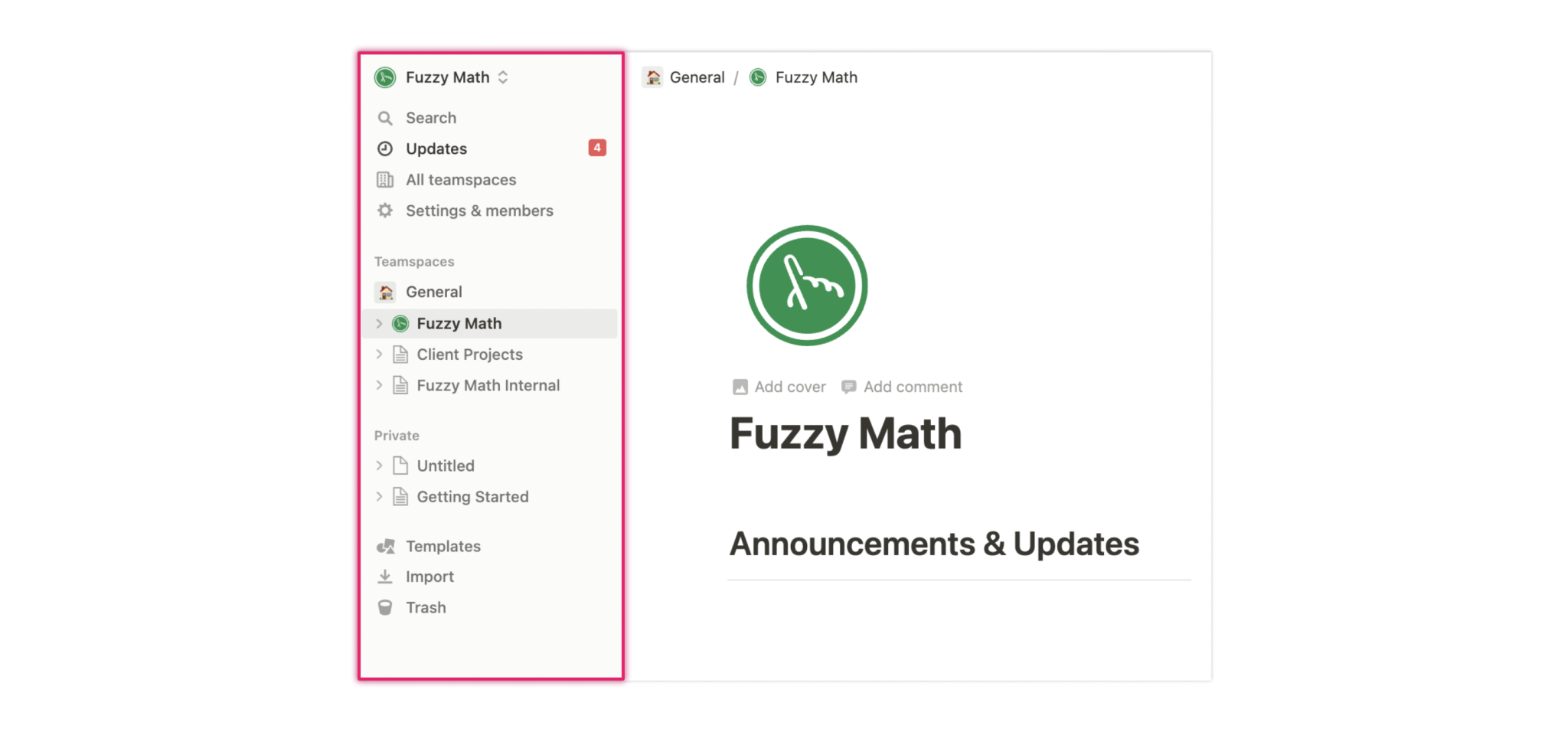
Task: Open the Untitled page under Private
Action: [x=446, y=465]
